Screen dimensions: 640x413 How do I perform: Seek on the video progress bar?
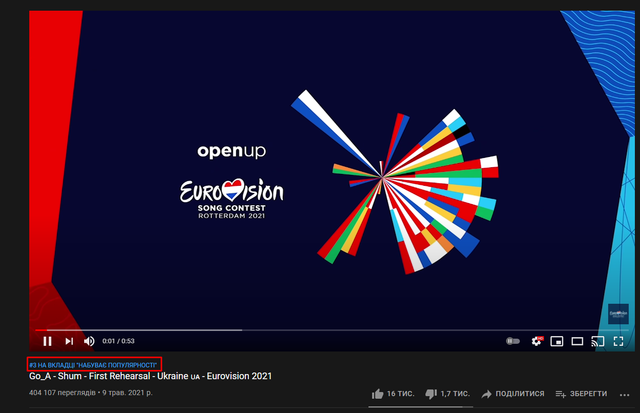(x=333, y=330)
